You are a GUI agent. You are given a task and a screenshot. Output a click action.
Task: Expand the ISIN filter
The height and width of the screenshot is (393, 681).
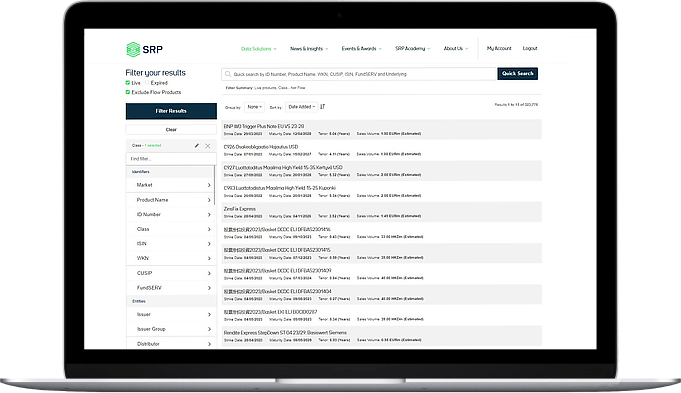coord(170,244)
